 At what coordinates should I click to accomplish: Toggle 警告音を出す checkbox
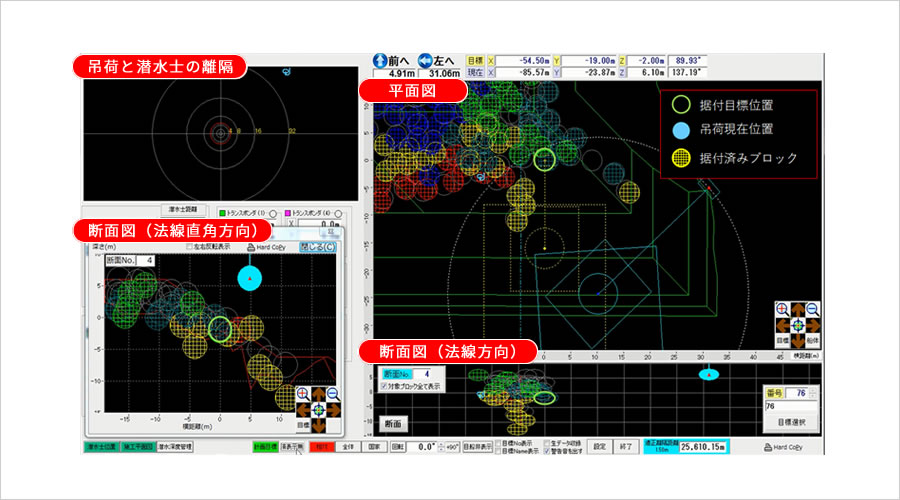546,451
